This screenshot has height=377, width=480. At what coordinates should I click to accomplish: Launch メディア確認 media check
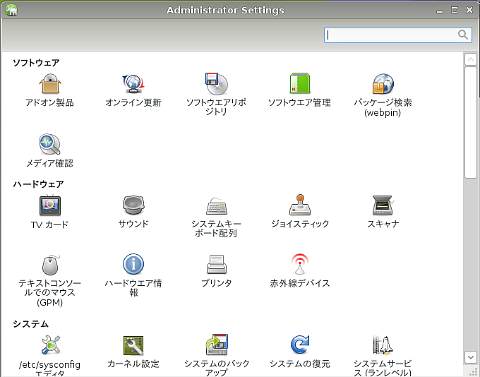[50, 151]
